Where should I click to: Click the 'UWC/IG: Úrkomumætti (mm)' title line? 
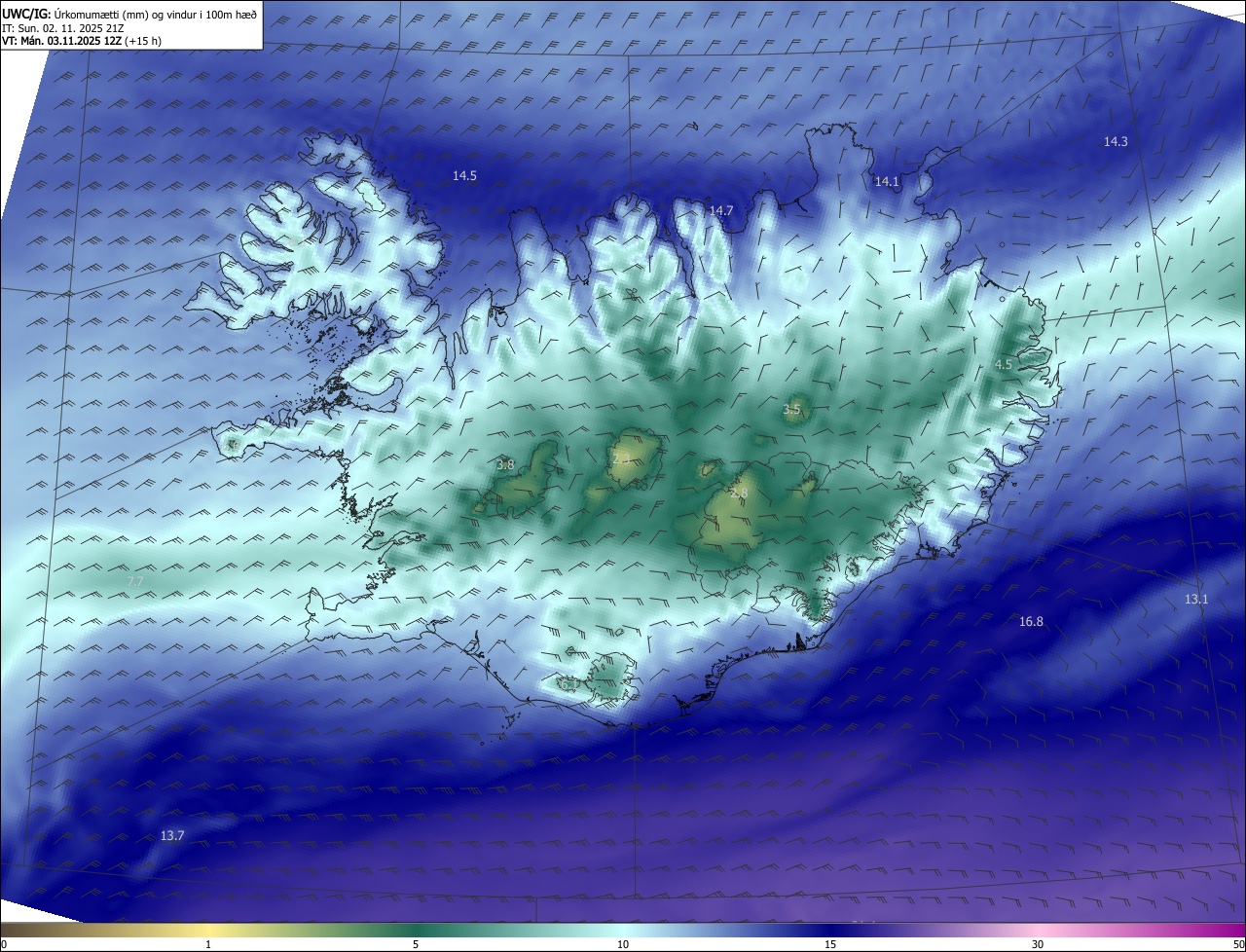point(129,14)
